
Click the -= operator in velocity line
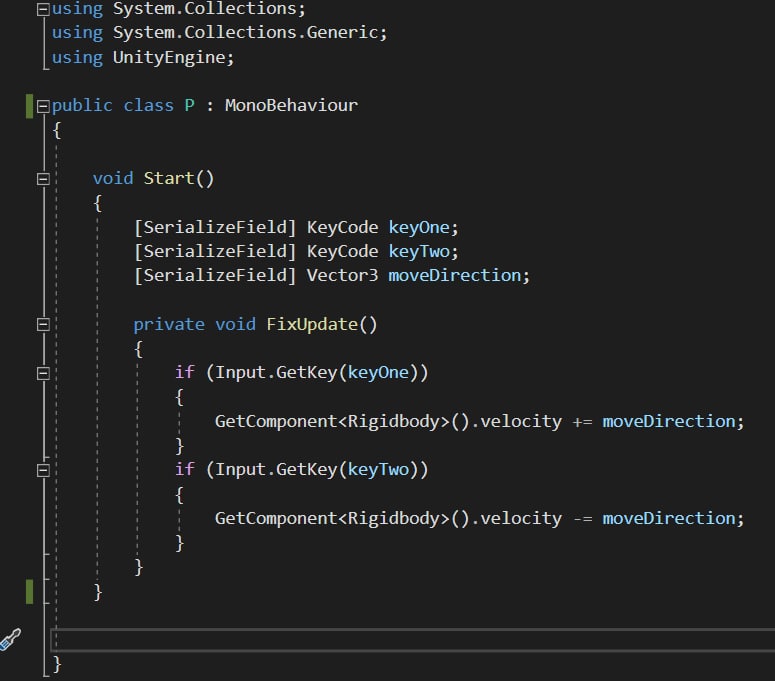(582, 519)
